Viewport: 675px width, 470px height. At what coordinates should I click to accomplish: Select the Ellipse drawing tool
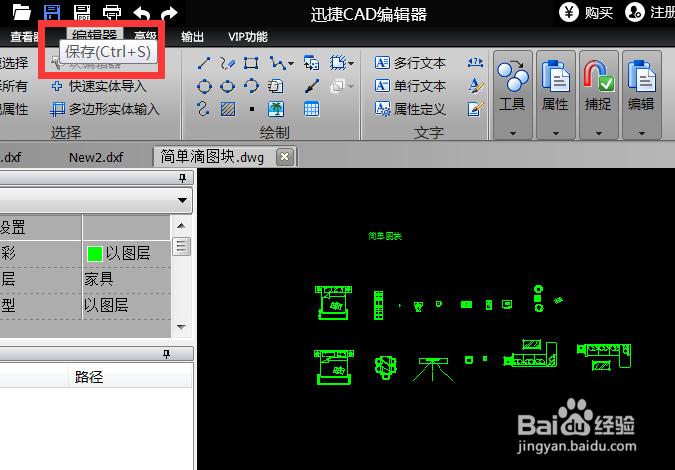(x=227, y=86)
